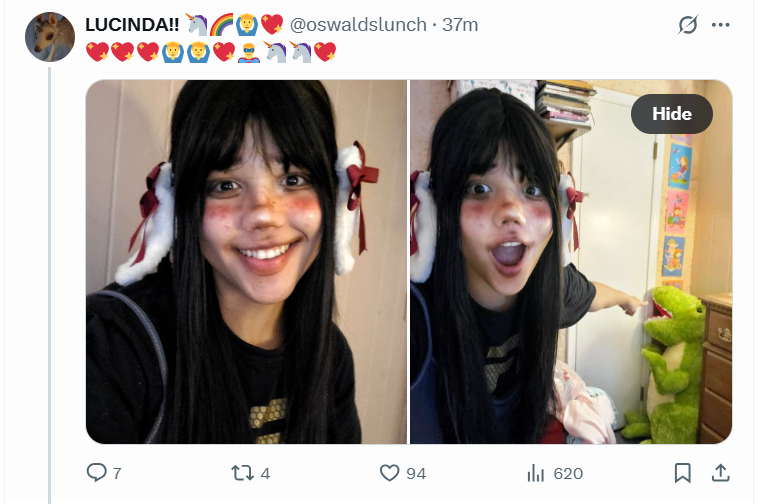The image size is (765, 504).
Task: Click the 620 views count
Action: pos(568,473)
